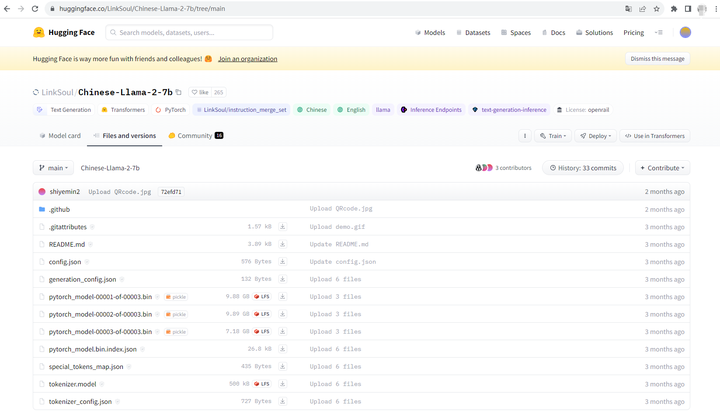Download tokenizer_config.json file
The height and width of the screenshot is (417, 720).
[x=282, y=401]
